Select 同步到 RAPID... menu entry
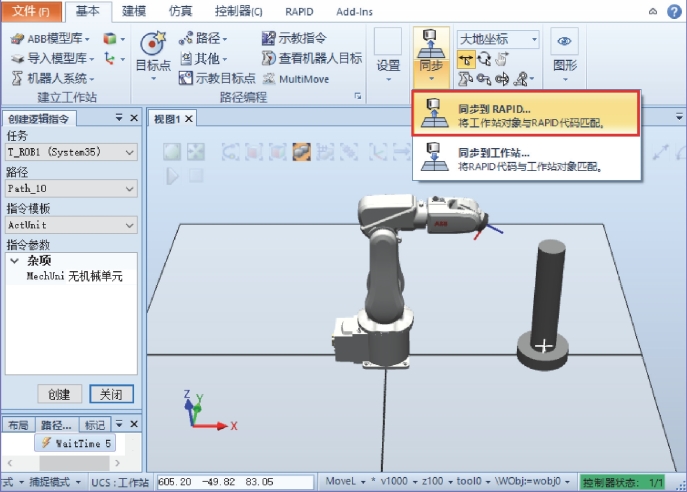The width and height of the screenshot is (687, 492). tap(526, 113)
